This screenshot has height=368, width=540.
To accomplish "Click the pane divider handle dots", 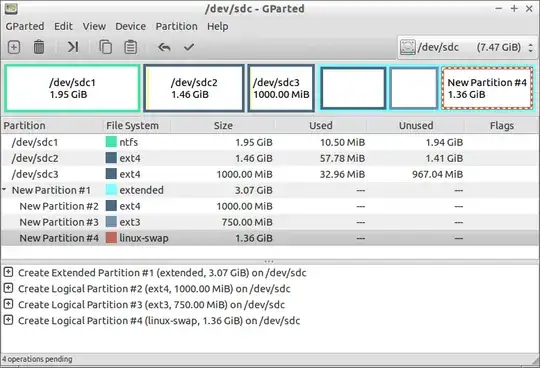I will (x=269, y=261).
